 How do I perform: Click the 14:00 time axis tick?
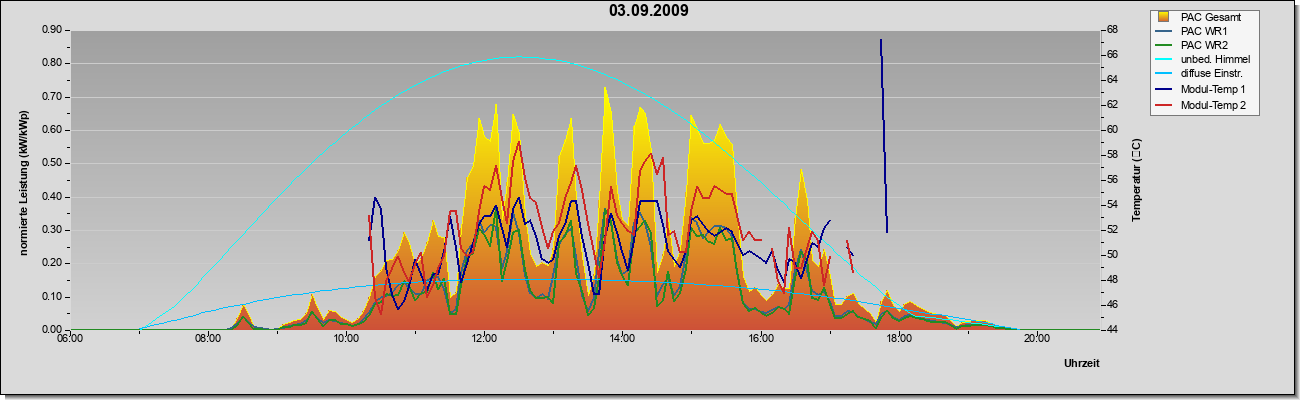pyautogui.click(x=622, y=339)
